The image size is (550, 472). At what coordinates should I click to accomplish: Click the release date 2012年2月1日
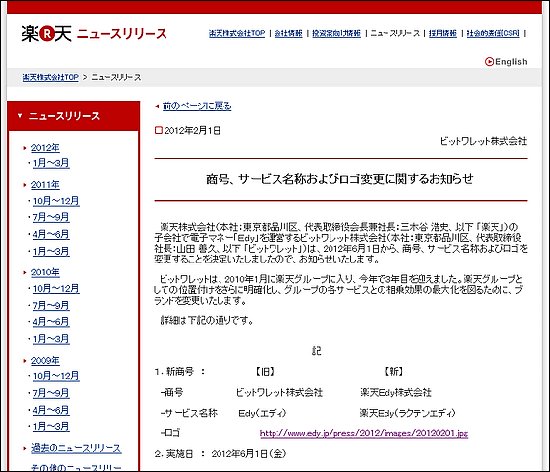pos(193,131)
